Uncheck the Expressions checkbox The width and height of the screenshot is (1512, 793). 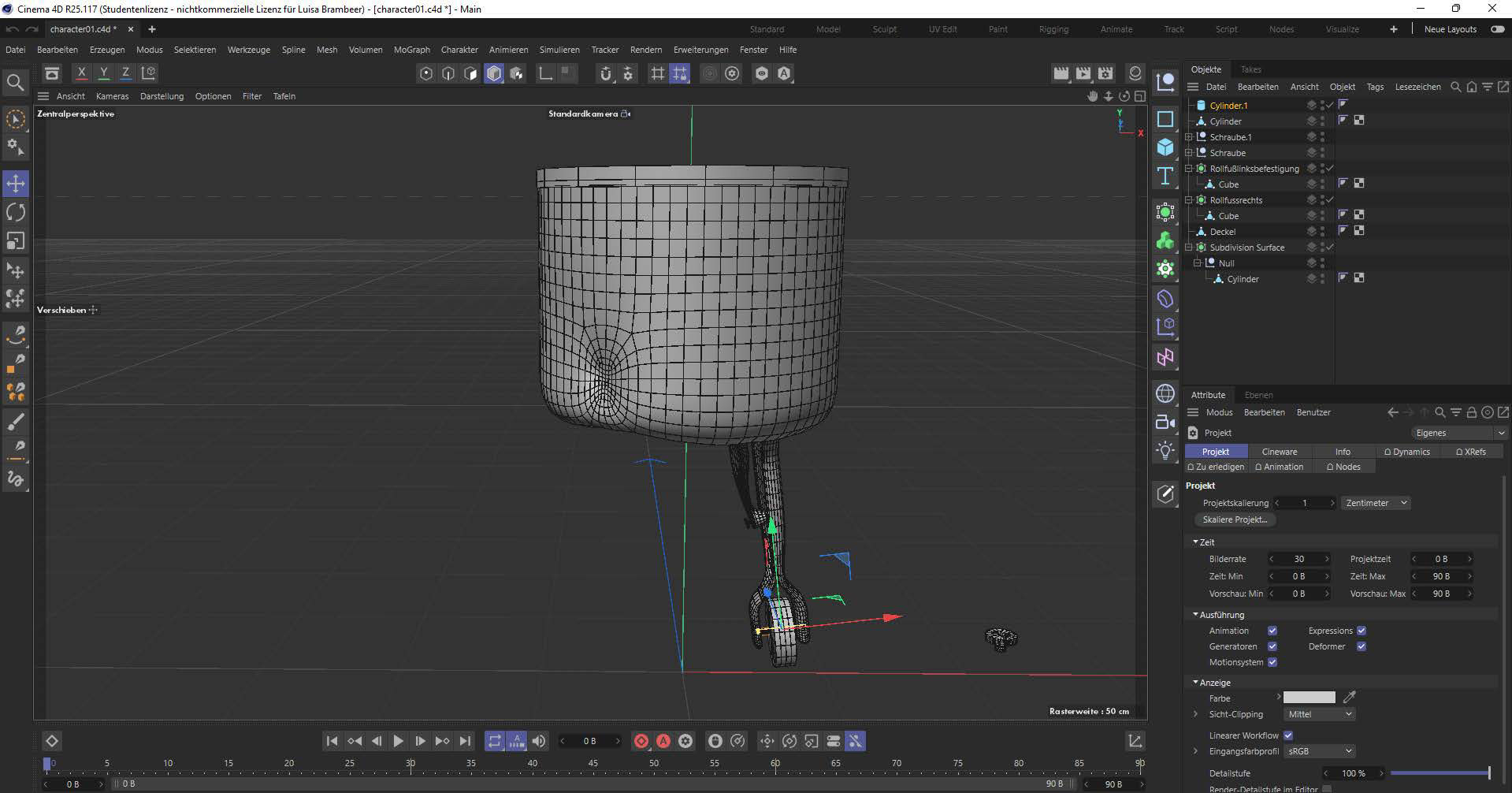coord(1361,631)
